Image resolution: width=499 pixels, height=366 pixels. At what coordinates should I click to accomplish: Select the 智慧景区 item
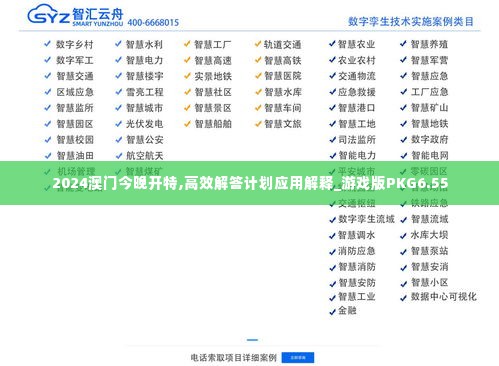click(213, 108)
